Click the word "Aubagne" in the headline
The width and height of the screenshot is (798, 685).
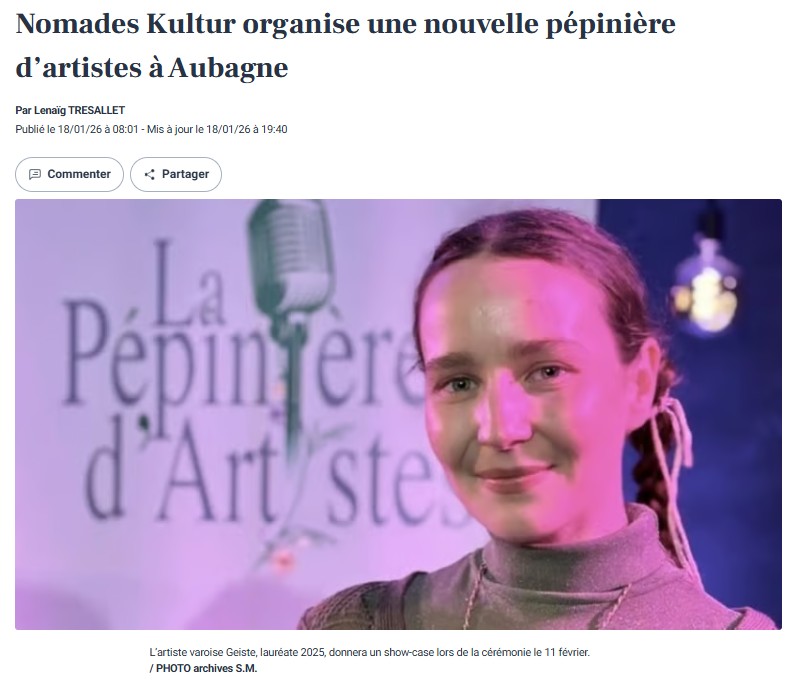(228, 68)
